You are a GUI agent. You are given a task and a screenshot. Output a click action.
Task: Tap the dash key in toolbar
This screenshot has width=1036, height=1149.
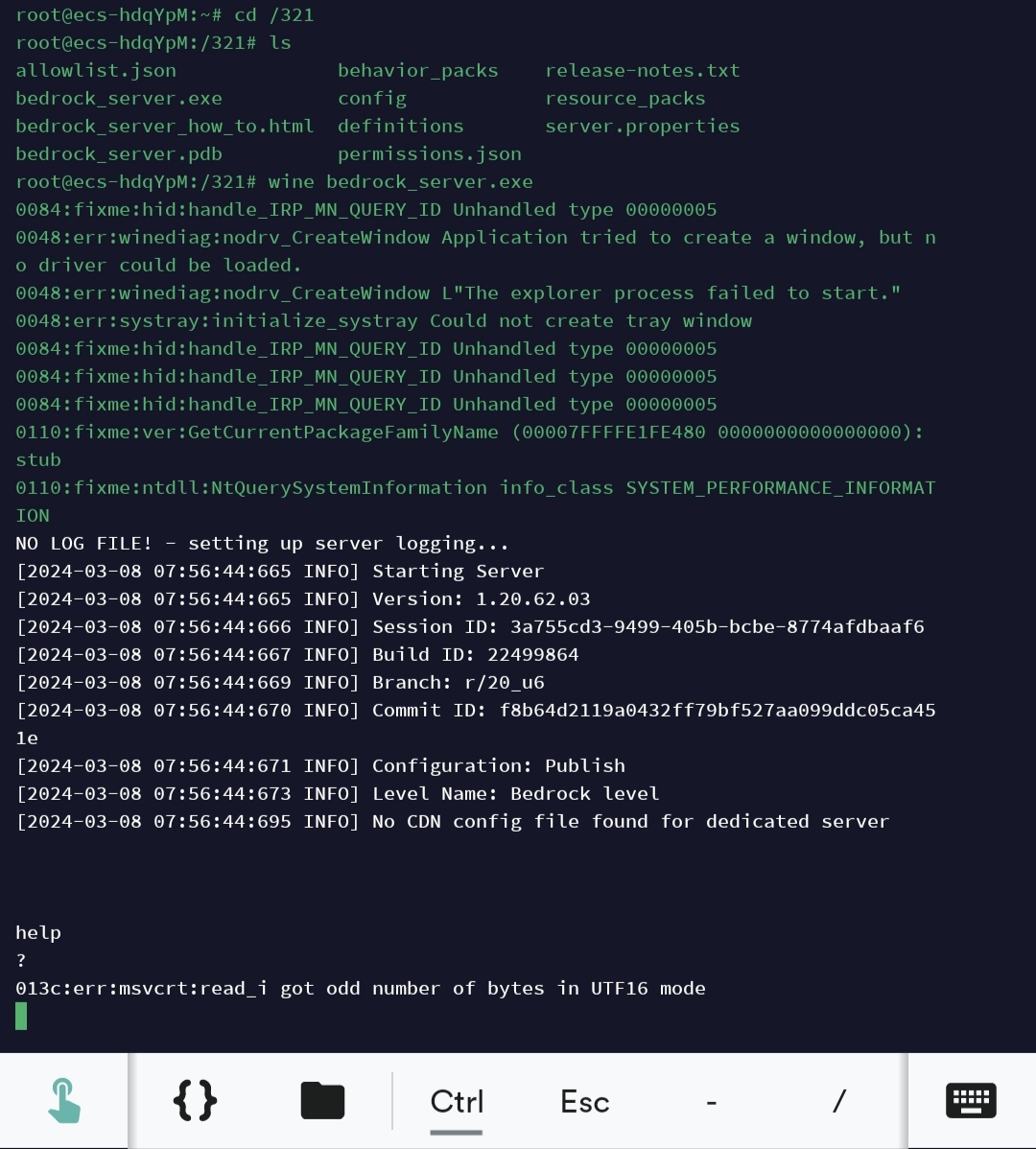click(x=711, y=1102)
